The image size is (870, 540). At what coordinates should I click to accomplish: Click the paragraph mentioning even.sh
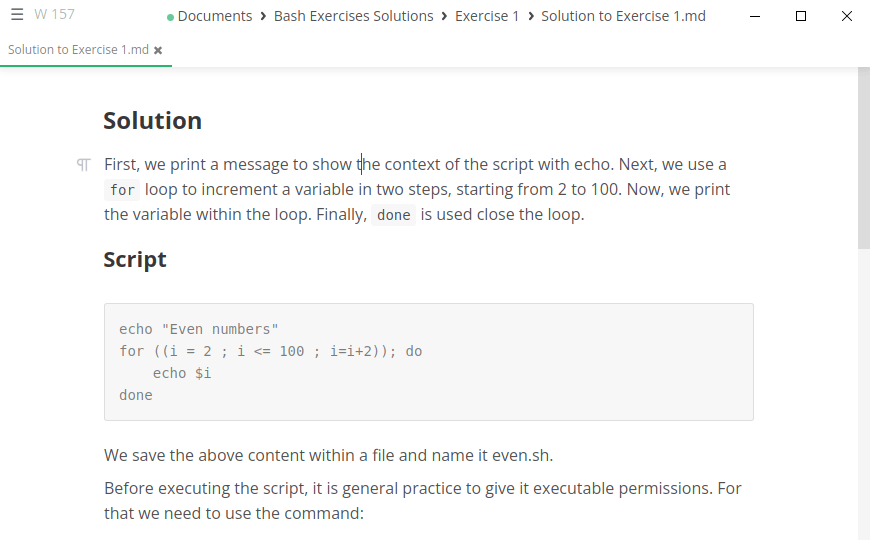328,456
